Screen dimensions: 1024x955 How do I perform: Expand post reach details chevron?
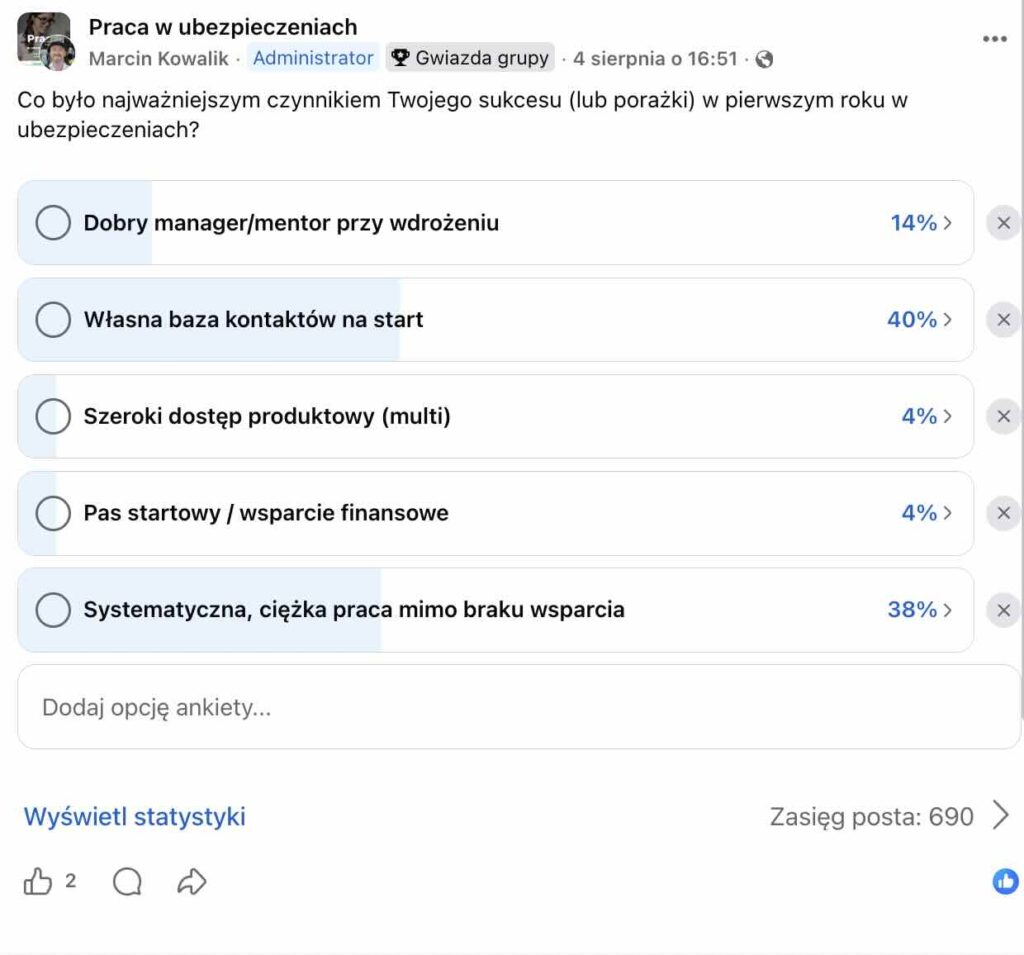click(x=1000, y=815)
